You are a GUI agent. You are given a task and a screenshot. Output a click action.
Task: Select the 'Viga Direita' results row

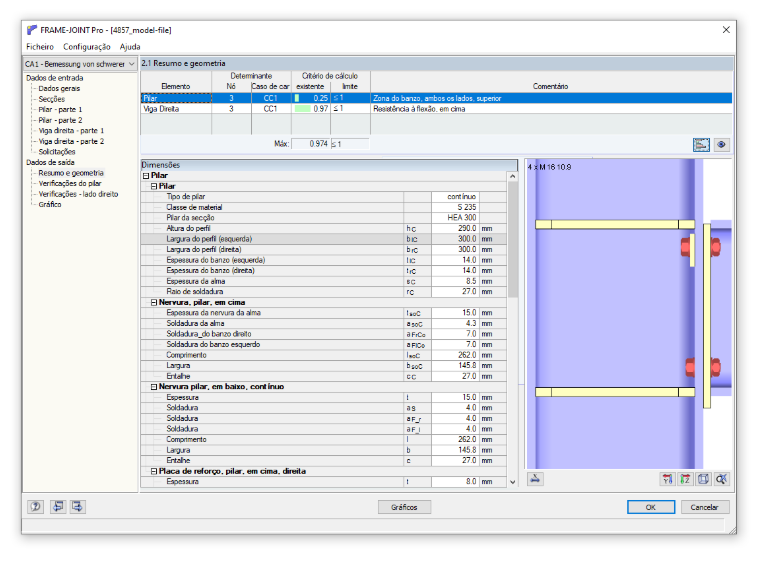pos(436,109)
